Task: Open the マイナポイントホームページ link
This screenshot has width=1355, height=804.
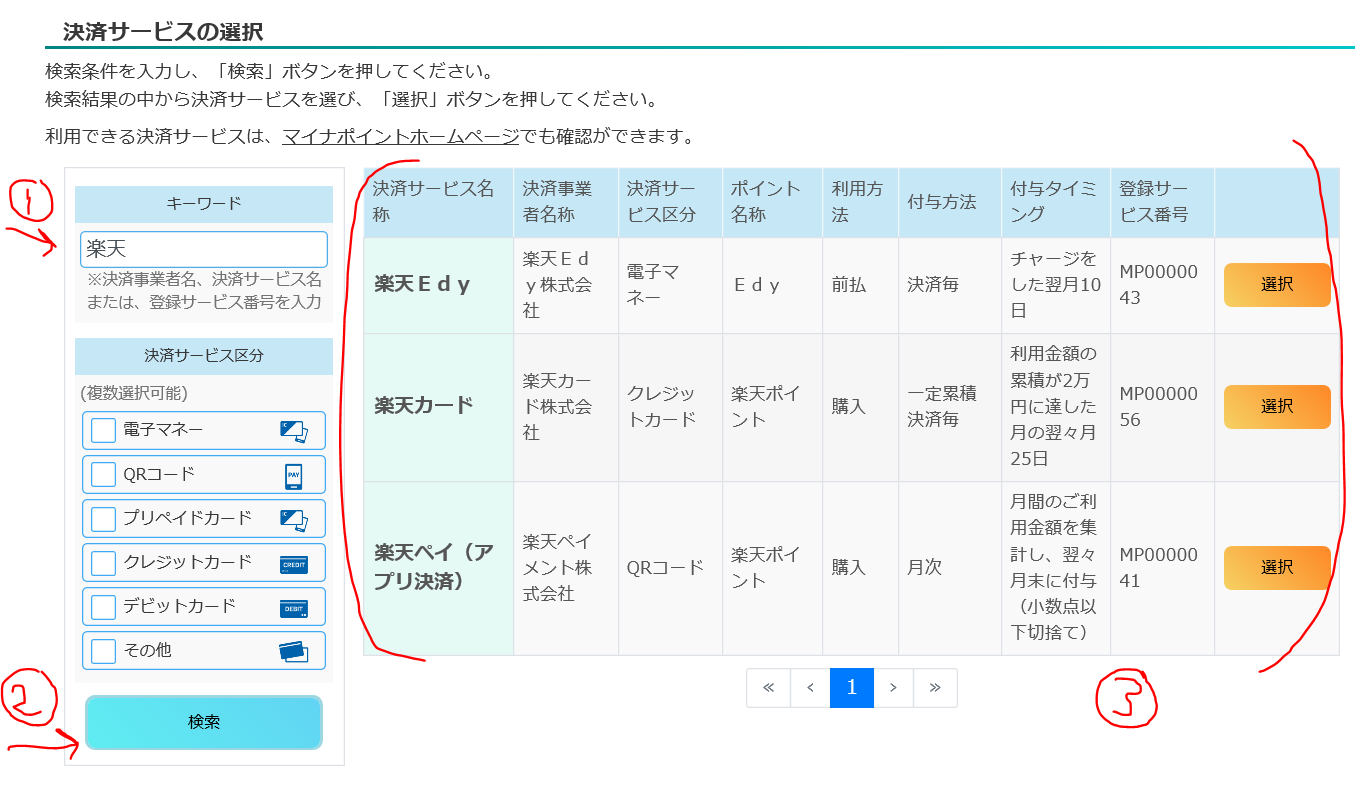Action: point(401,136)
